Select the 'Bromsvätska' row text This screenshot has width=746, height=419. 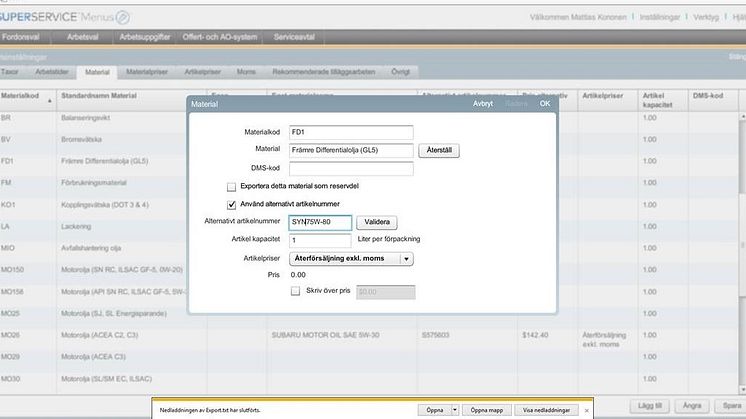click(81, 139)
